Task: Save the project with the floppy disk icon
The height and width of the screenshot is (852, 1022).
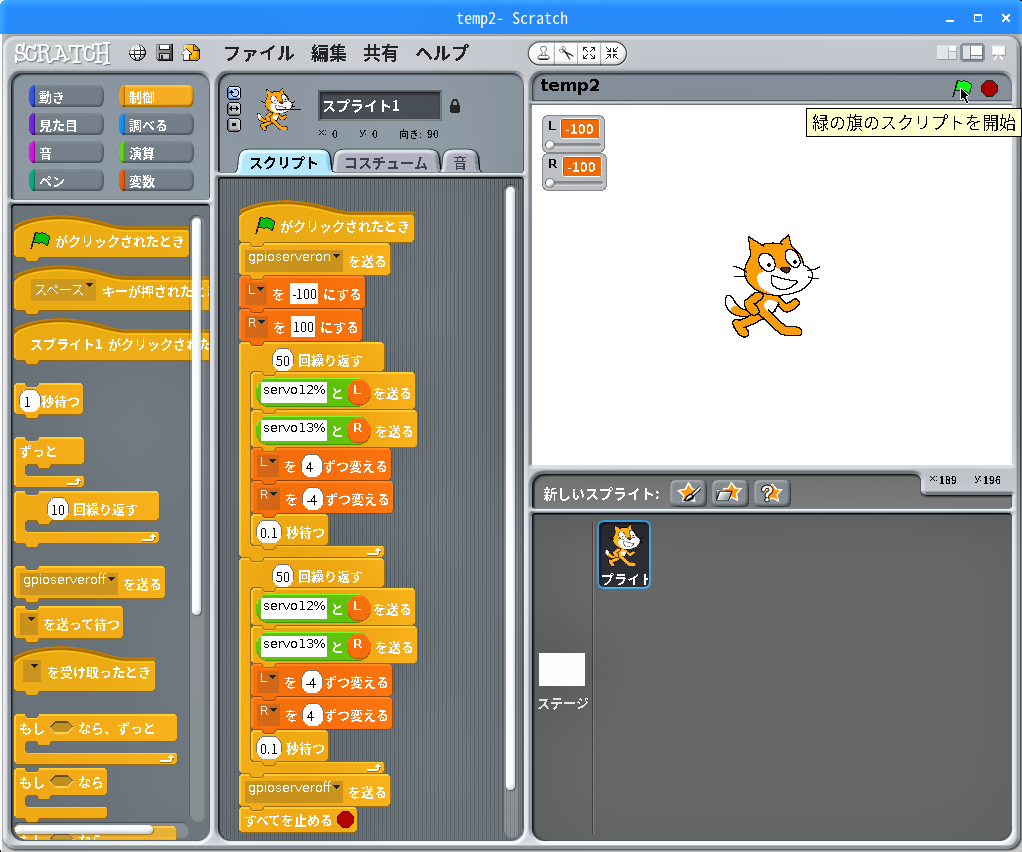Action: pyautogui.click(x=165, y=53)
